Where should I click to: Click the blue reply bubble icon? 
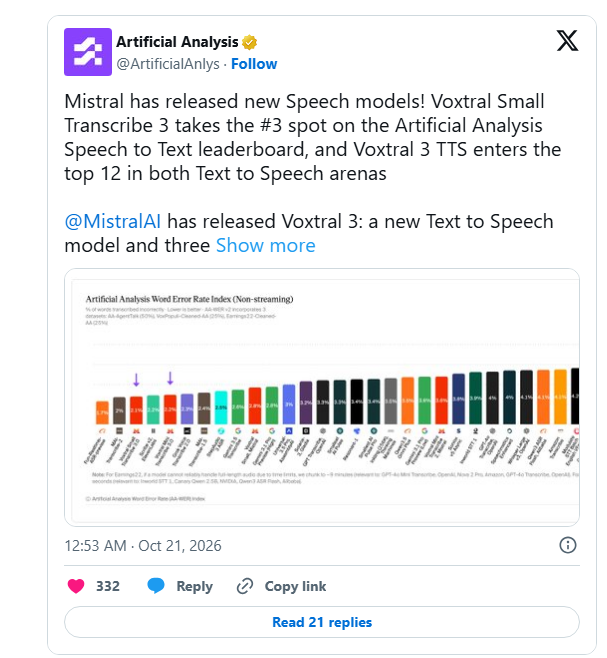[155, 585]
